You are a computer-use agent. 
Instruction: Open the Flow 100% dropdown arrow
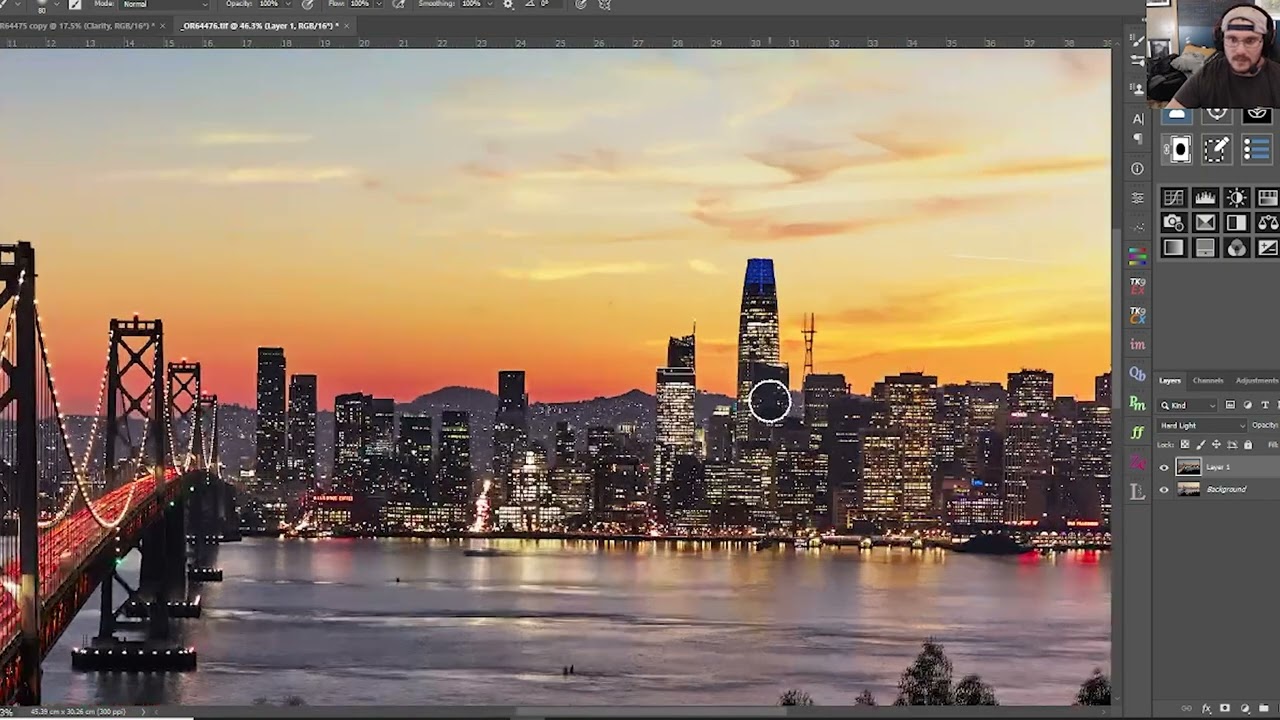click(x=377, y=4)
